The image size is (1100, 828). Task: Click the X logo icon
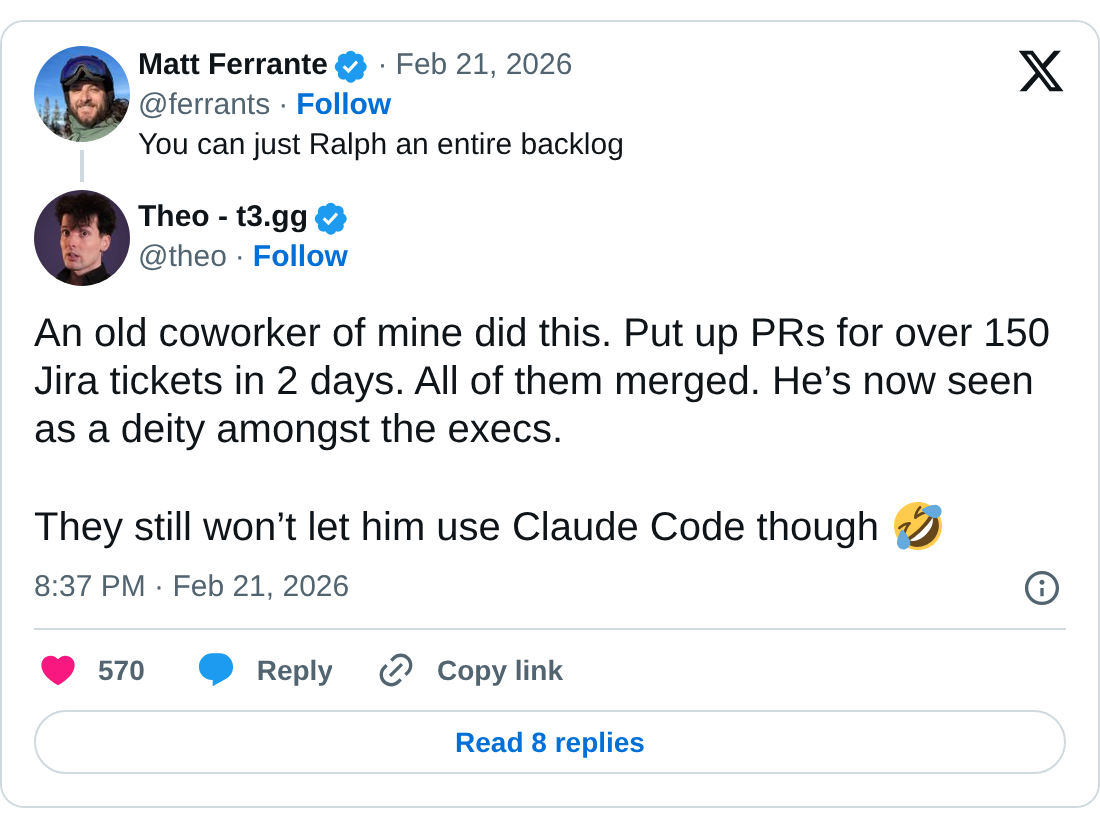(1040, 71)
